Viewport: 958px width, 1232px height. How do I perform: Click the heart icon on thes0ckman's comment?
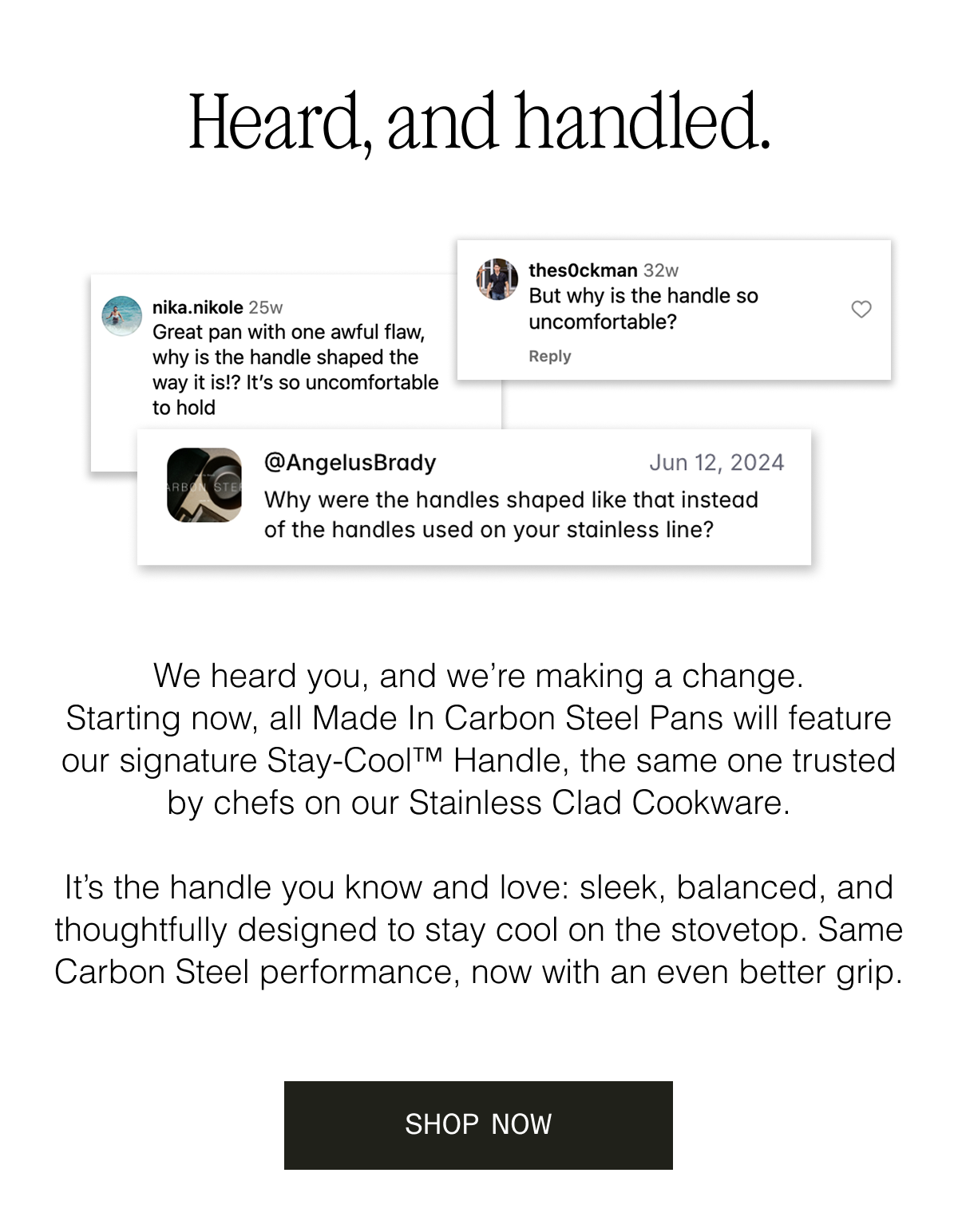(x=862, y=310)
